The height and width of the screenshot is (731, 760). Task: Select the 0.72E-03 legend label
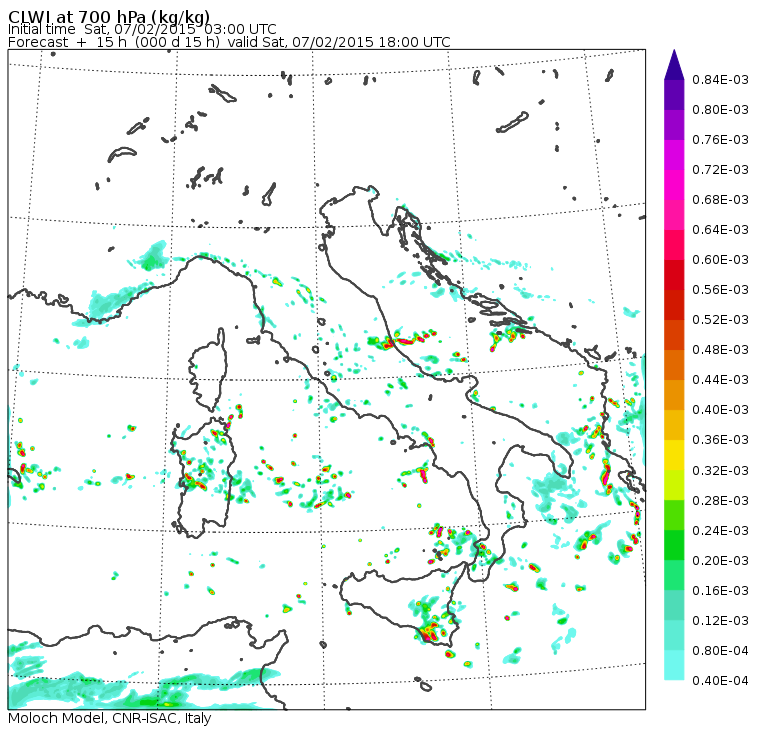pos(720,170)
